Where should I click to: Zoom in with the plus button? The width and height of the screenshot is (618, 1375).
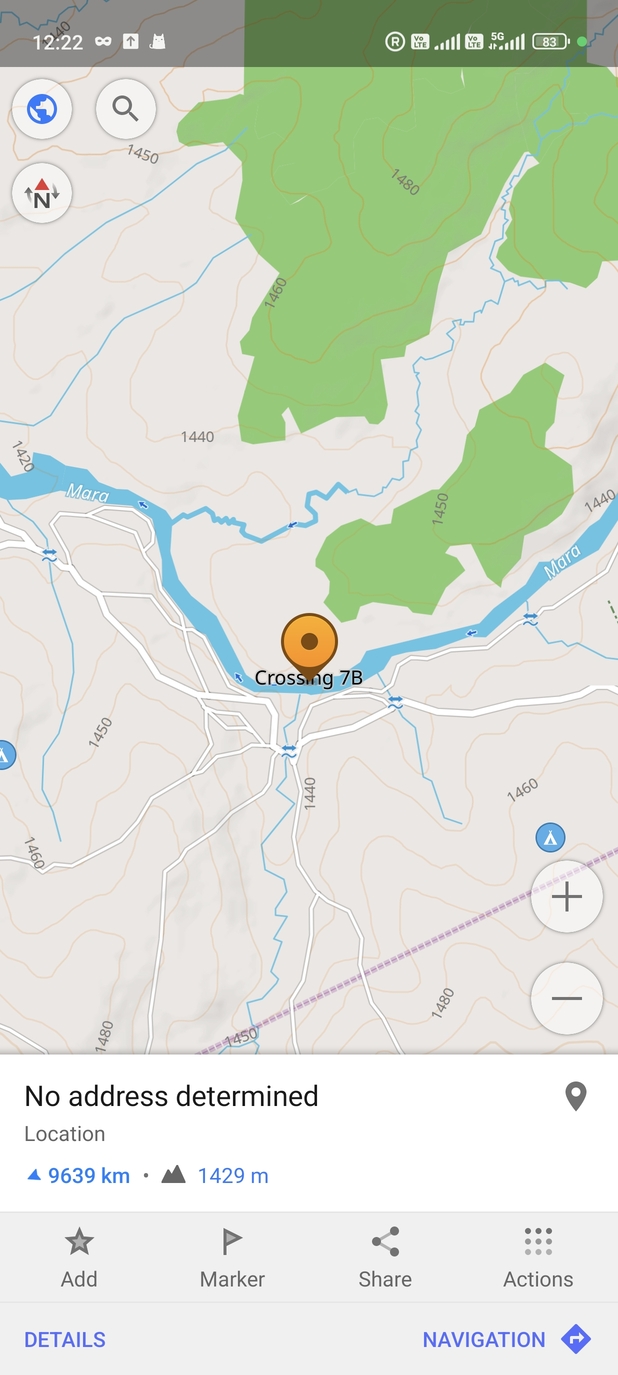tap(566, 897)
